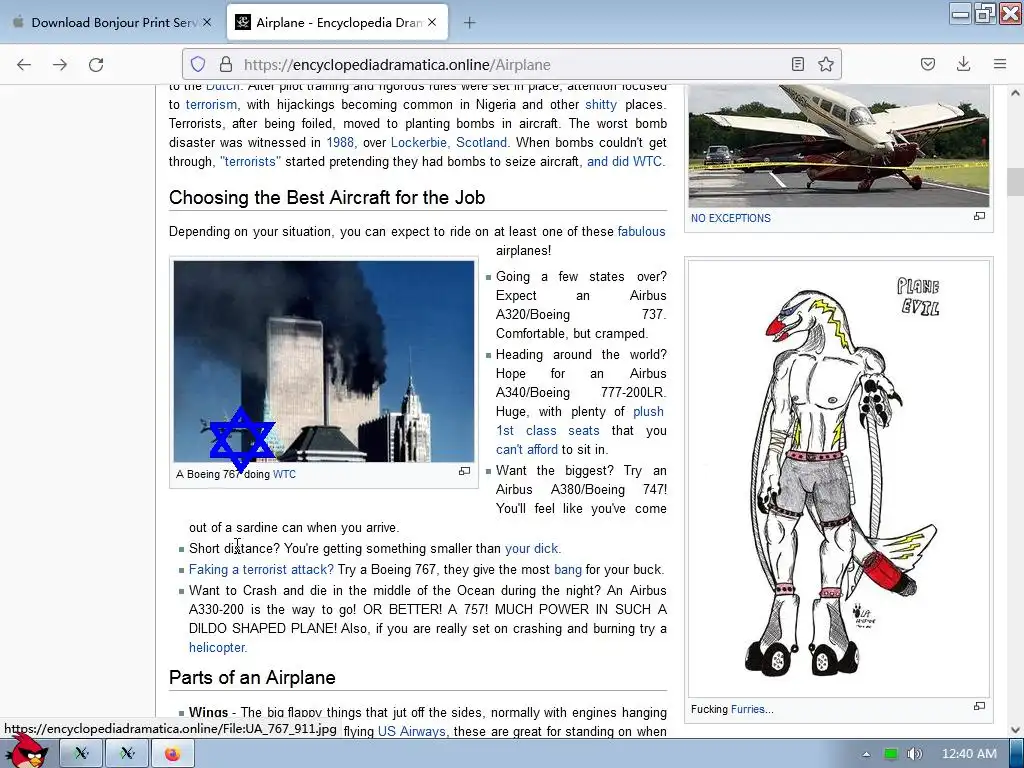Open WTC link in image caption
This screenshot has width=1024, height=768.
(284, 474)
